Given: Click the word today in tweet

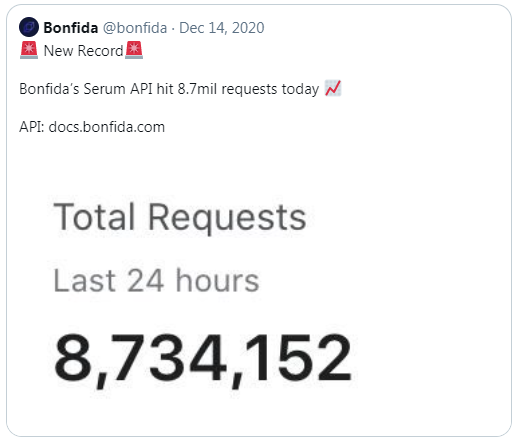Looking at the screenshot, I should [x=300, y=89].
